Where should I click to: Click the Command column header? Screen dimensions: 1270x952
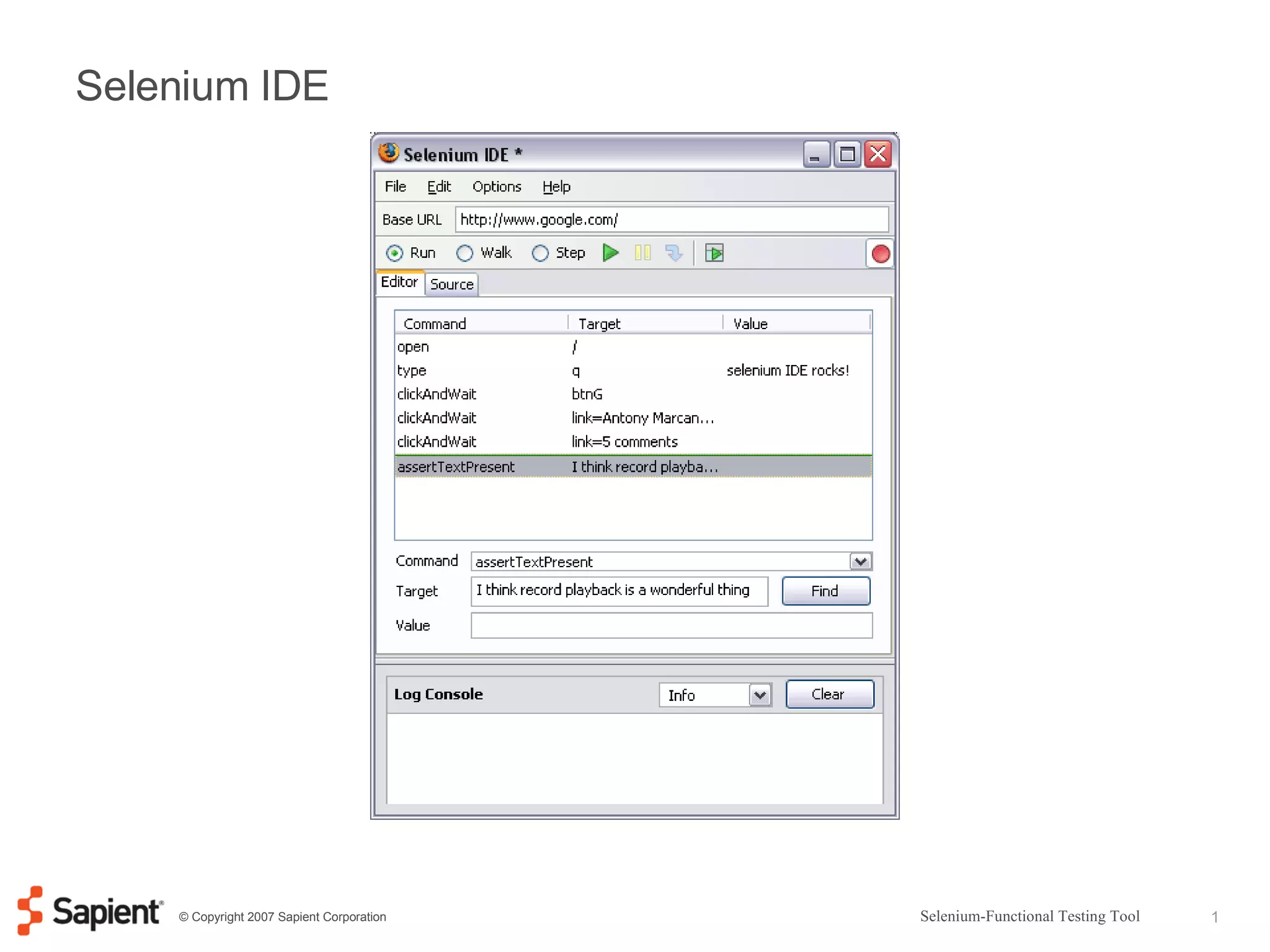(x=481, y=324)
